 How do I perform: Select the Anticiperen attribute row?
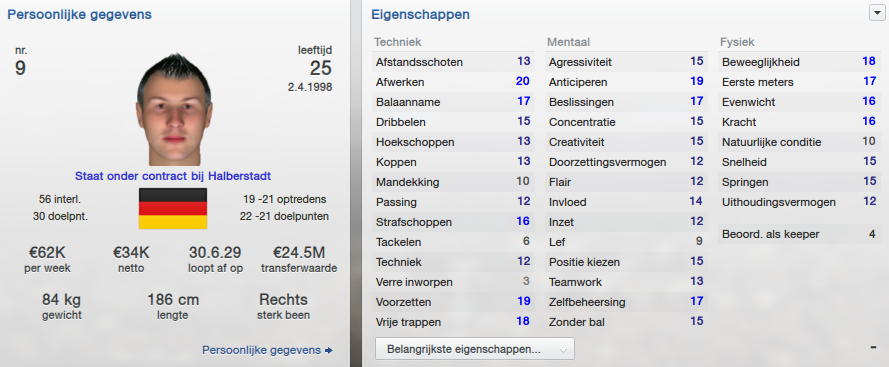tap(626, 82)
